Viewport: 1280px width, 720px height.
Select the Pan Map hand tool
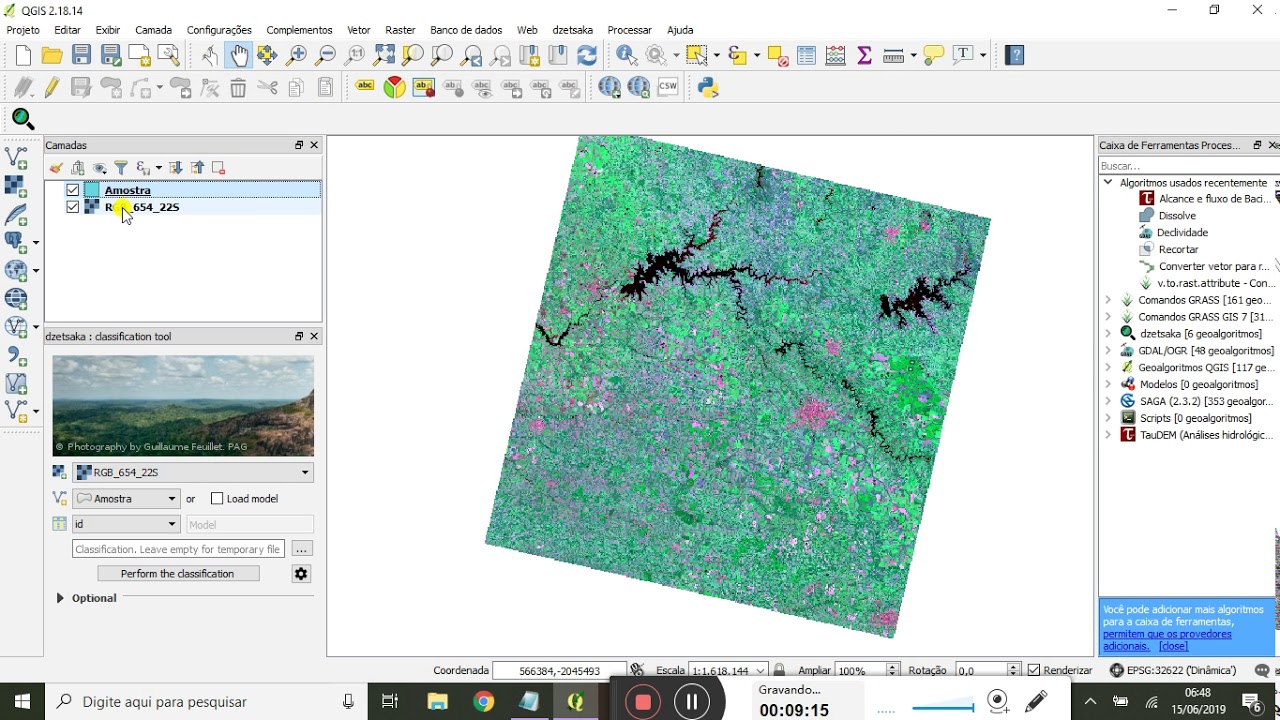tap(238, 56)
